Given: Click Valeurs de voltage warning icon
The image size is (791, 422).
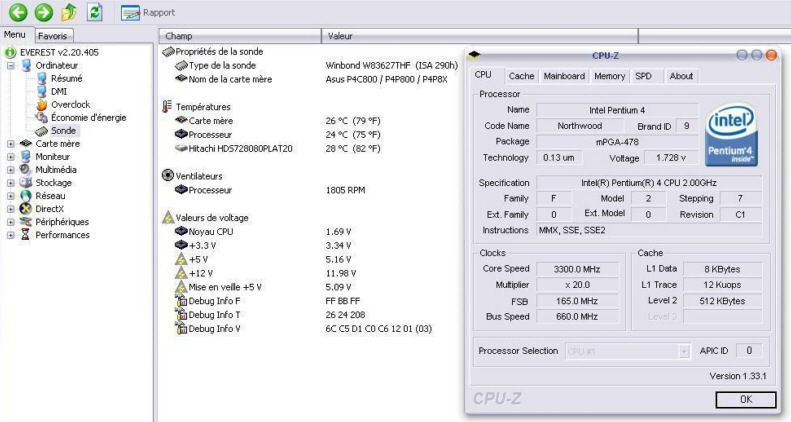Looking at the screenshot, I should coord(168,218).
